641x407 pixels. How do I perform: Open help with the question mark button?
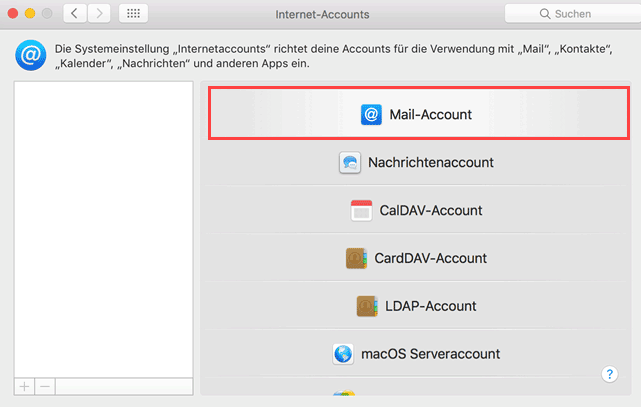pyautogui.click(x=610, y=374)
